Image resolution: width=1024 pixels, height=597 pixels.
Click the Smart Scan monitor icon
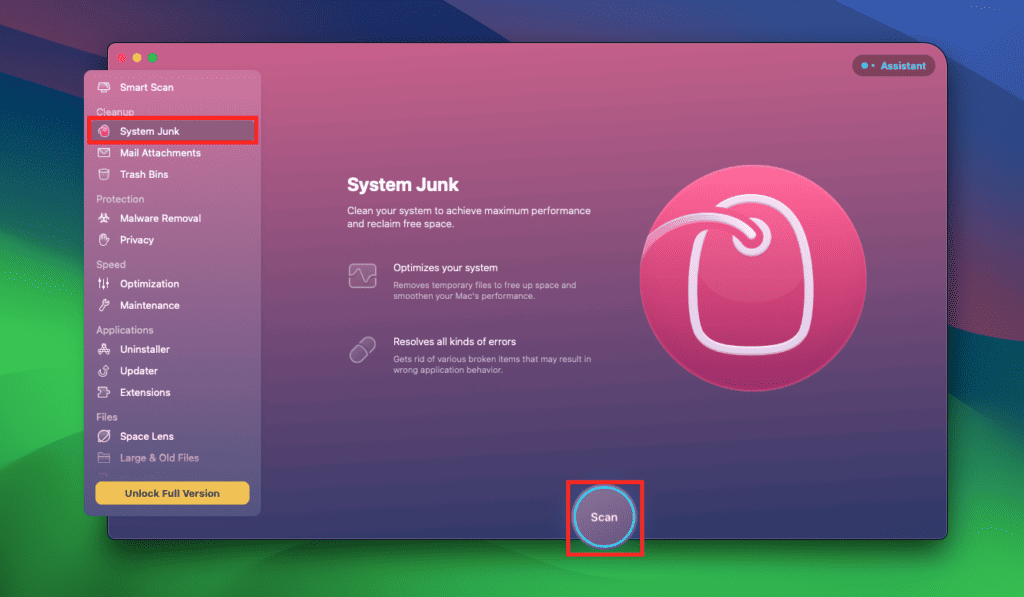104,87
